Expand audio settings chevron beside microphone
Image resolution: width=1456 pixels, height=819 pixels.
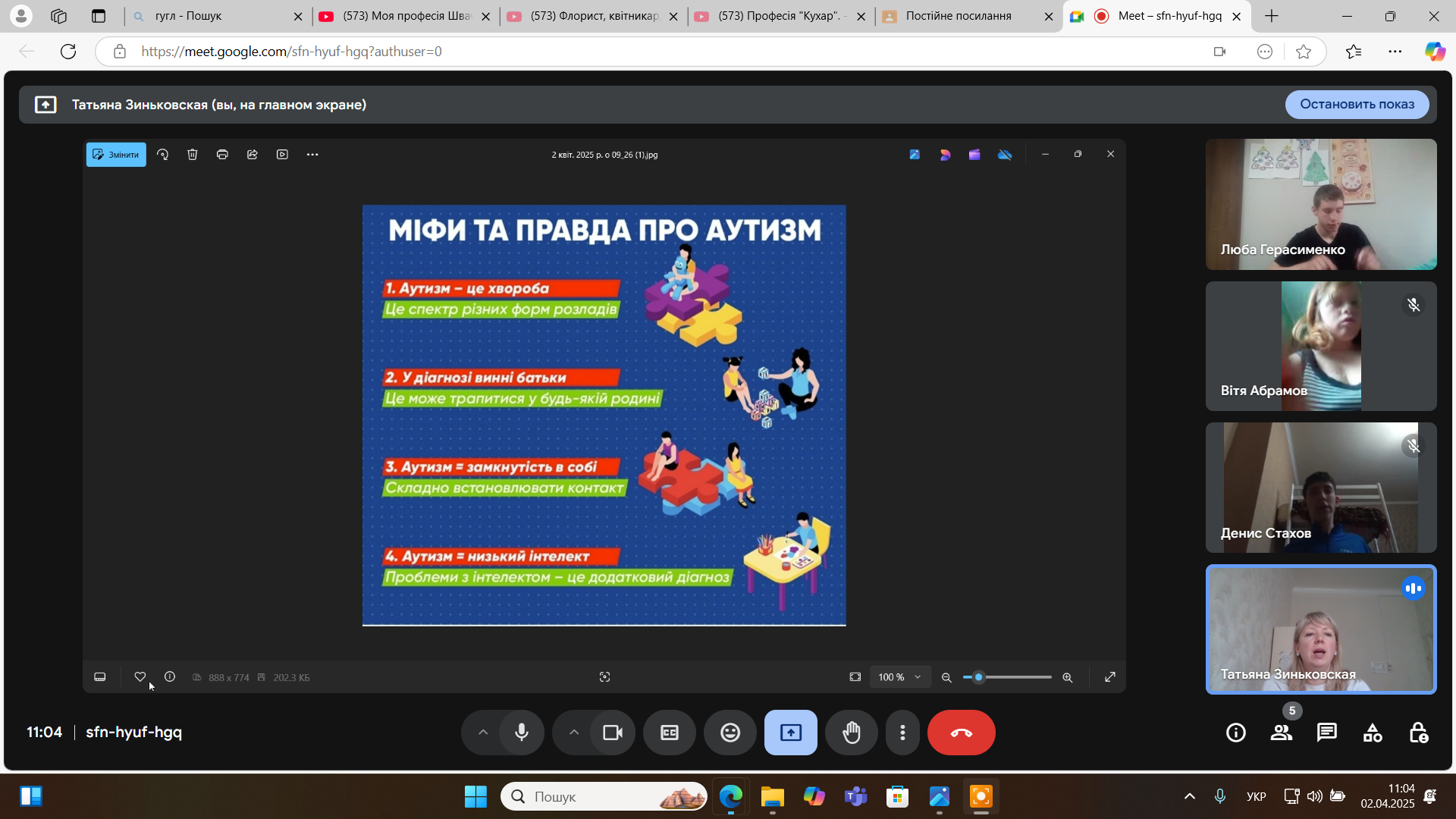pos(483,733)
